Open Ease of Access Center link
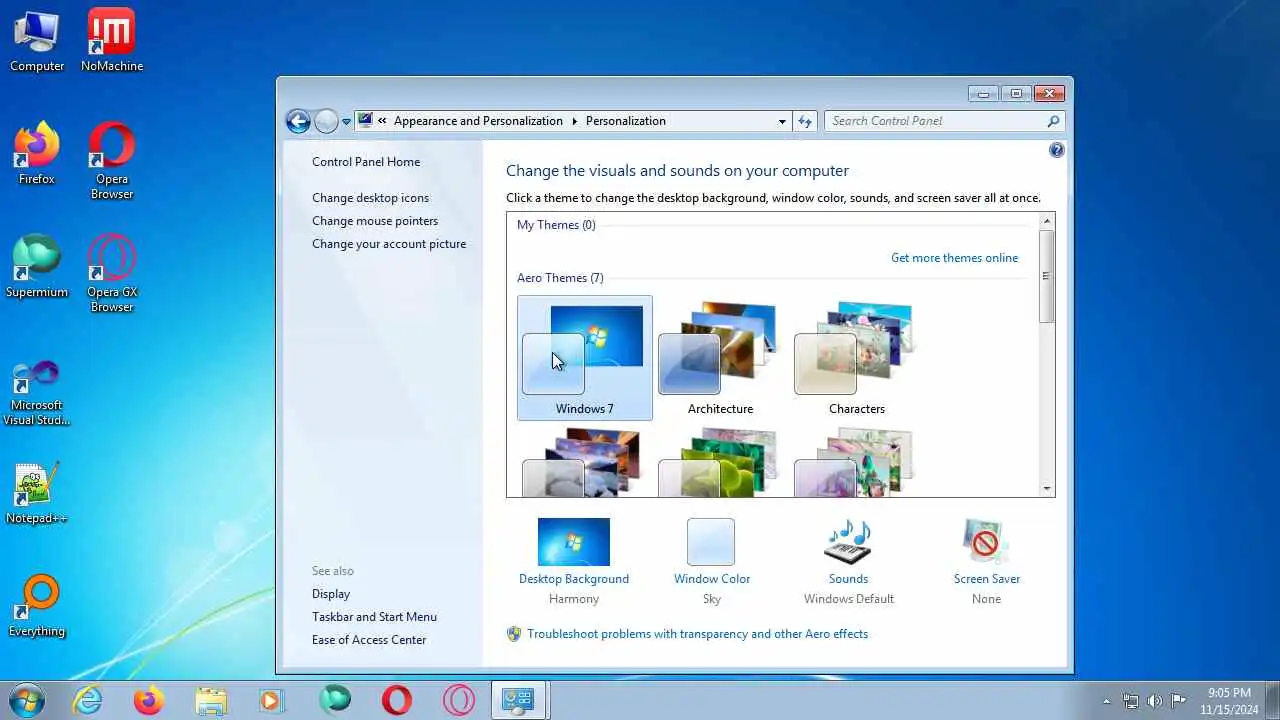The image size is (1280, 720). 369,640
